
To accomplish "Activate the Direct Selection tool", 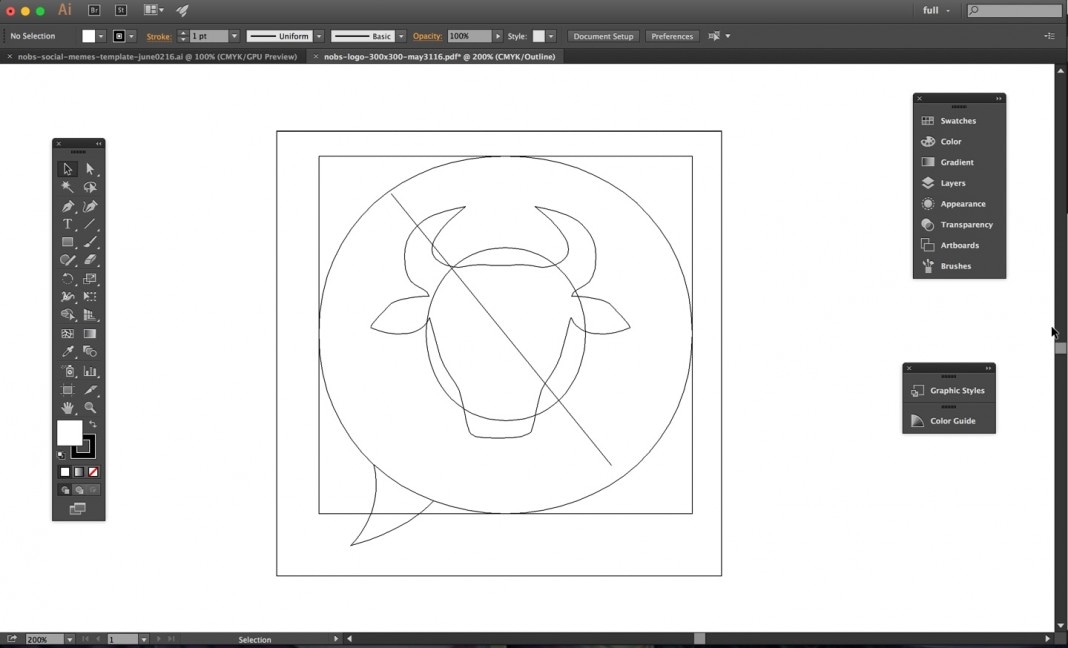I will point(90,169).
